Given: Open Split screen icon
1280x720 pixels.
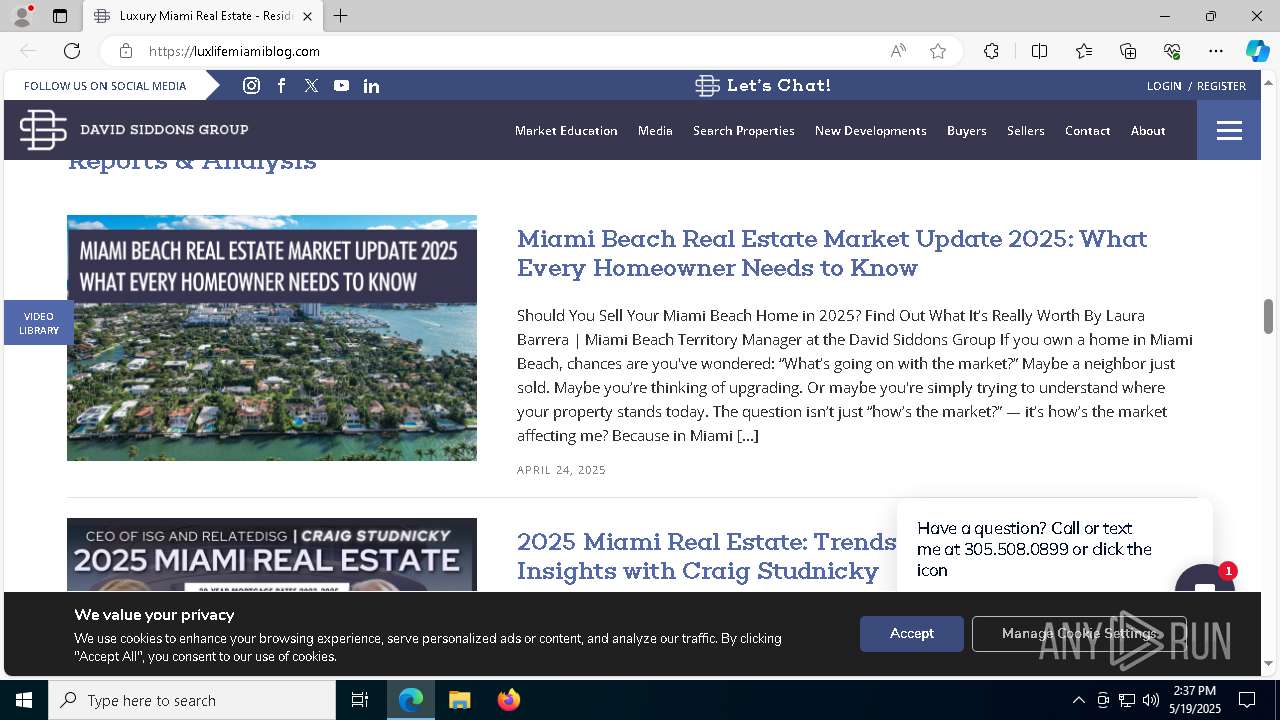Looking at the screenshot, I should 1039,51.
